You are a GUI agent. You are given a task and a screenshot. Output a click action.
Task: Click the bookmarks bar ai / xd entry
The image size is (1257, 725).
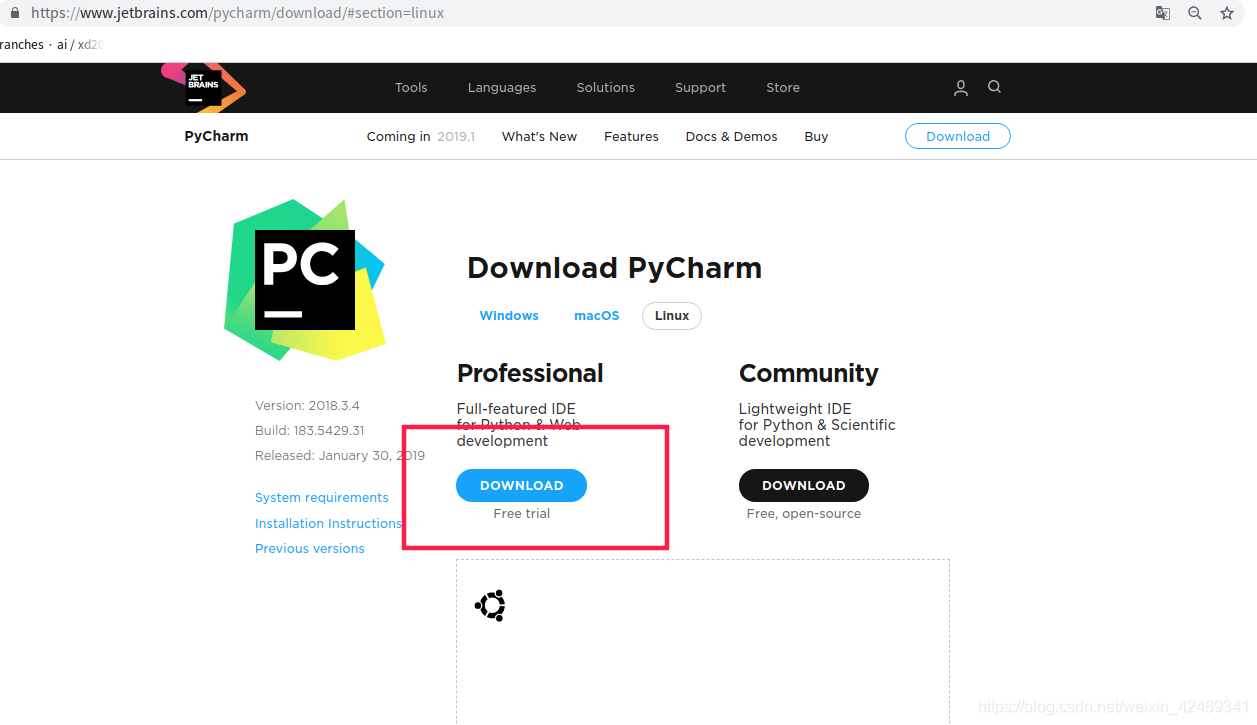(80, 45)
